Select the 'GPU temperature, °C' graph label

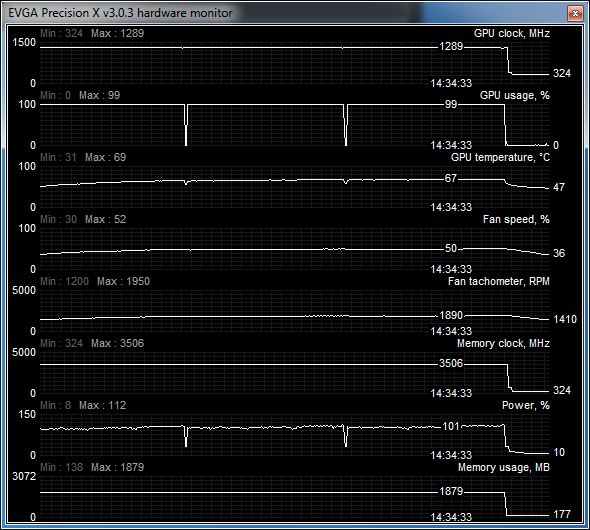(x=500, y=158)
